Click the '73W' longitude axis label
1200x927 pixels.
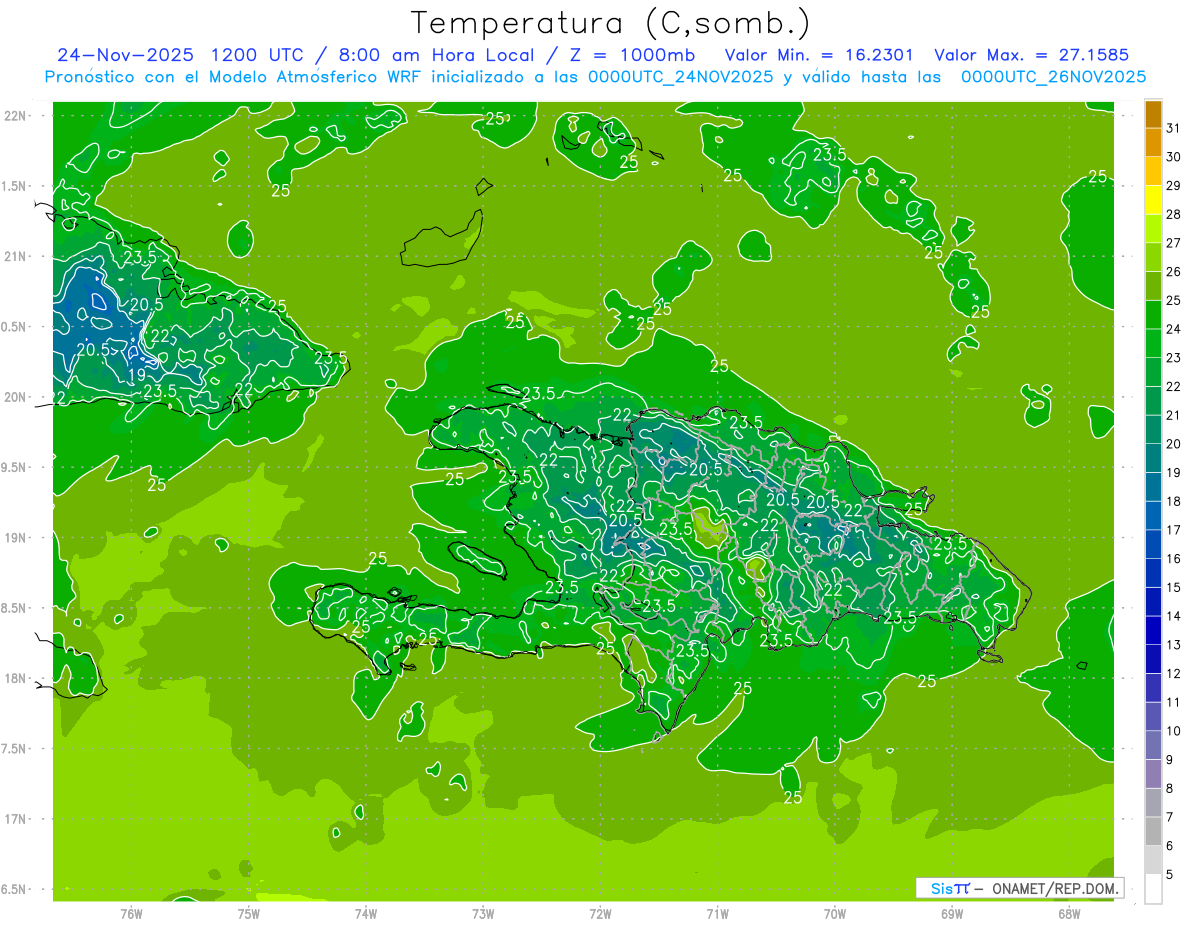pos(483,914)
